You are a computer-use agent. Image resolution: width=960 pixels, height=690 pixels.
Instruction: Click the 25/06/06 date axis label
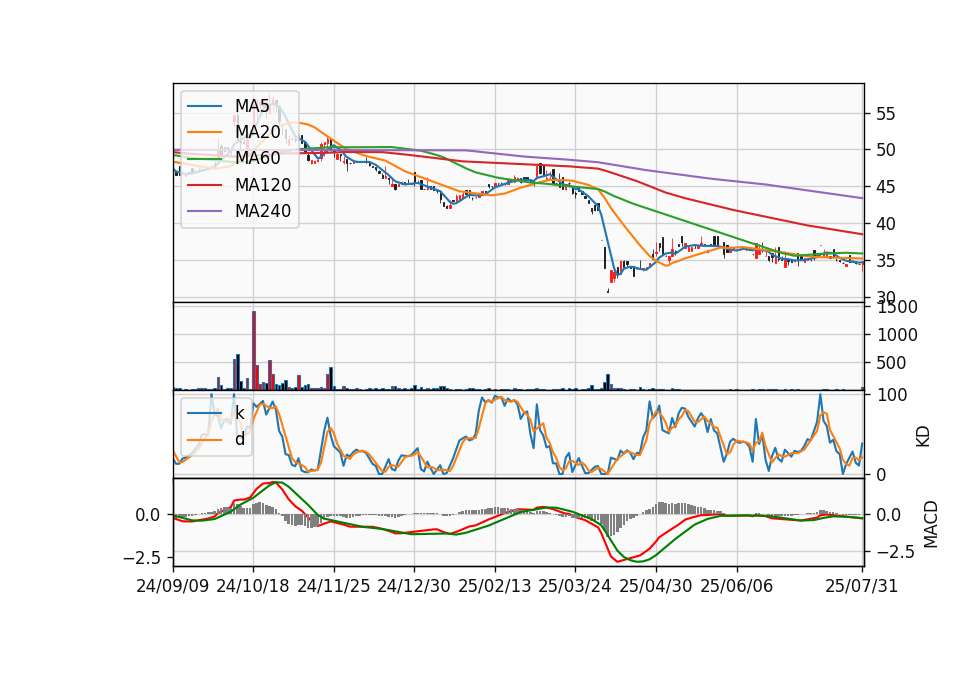point(737,586)
